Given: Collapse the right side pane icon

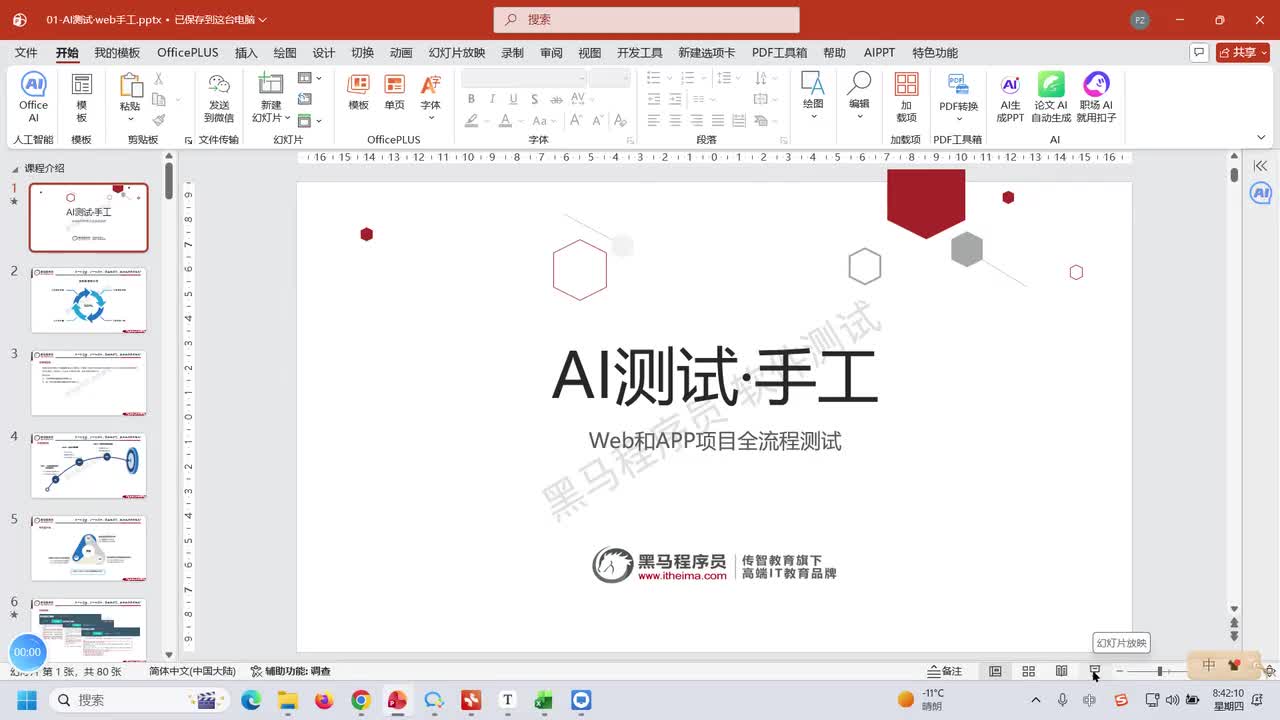Looking at the screenshot, I should (1260, 165).
